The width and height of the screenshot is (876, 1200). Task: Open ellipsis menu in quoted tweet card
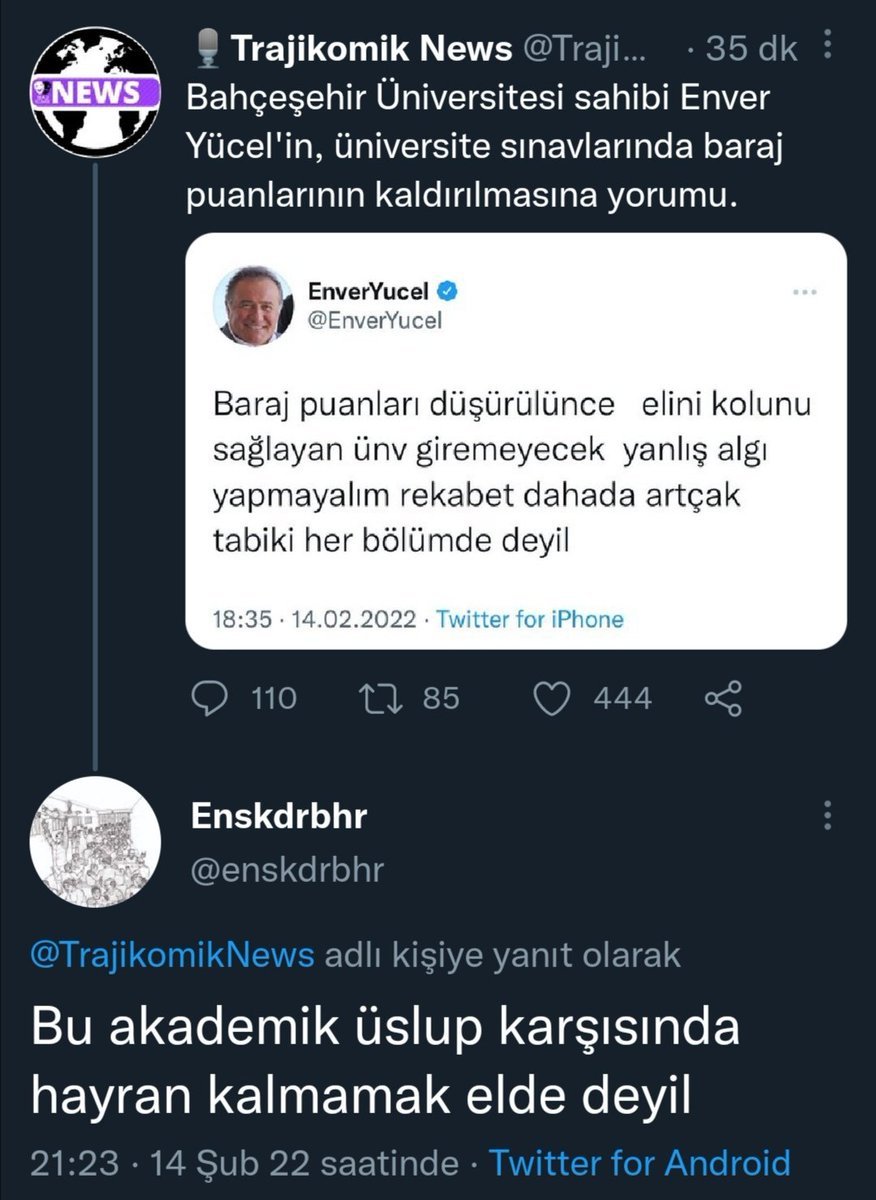click(804, 293)
